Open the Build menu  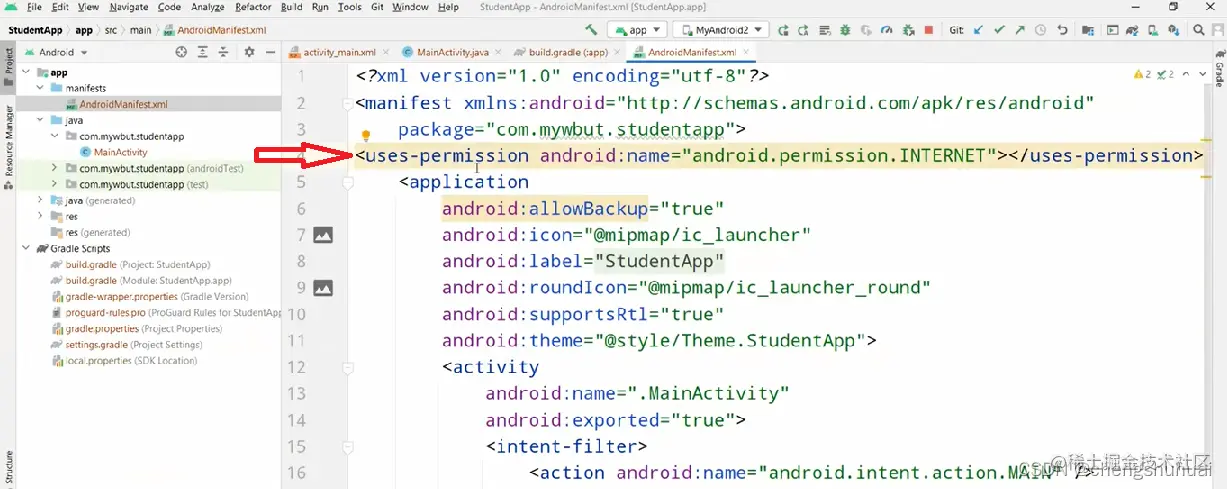pyautogui.click(x=291, y=7)
